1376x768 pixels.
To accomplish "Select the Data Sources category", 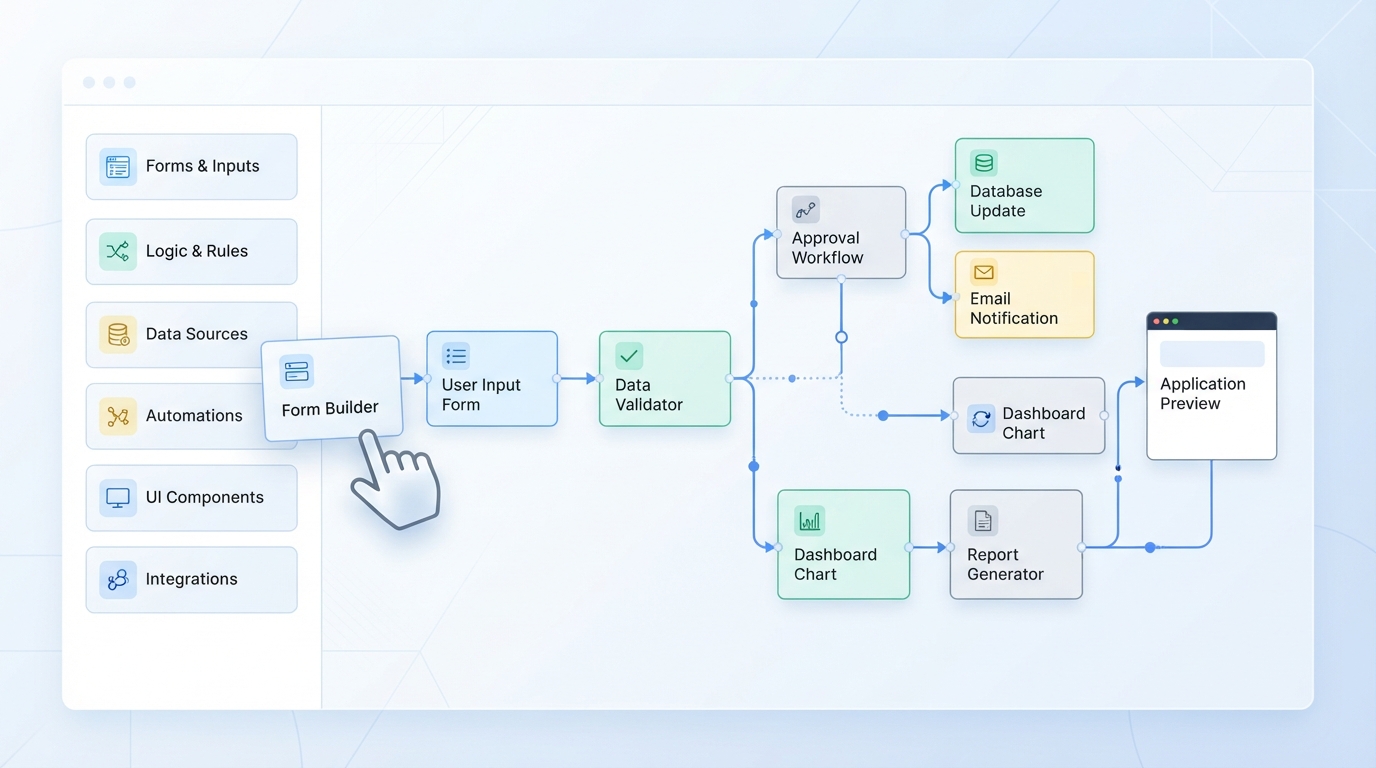I will pos(192,335).
